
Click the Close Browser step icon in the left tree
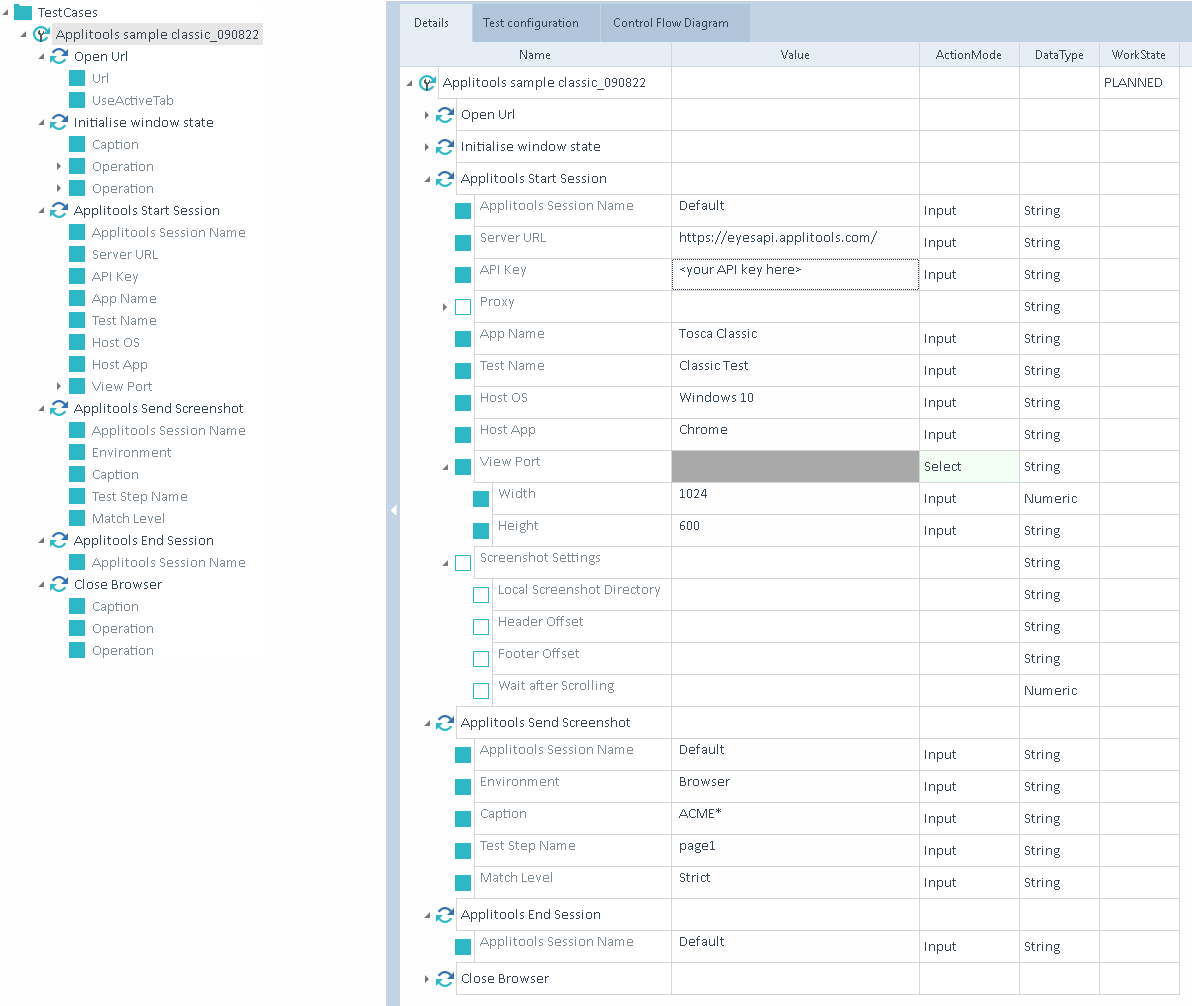[x=59, y=585]
